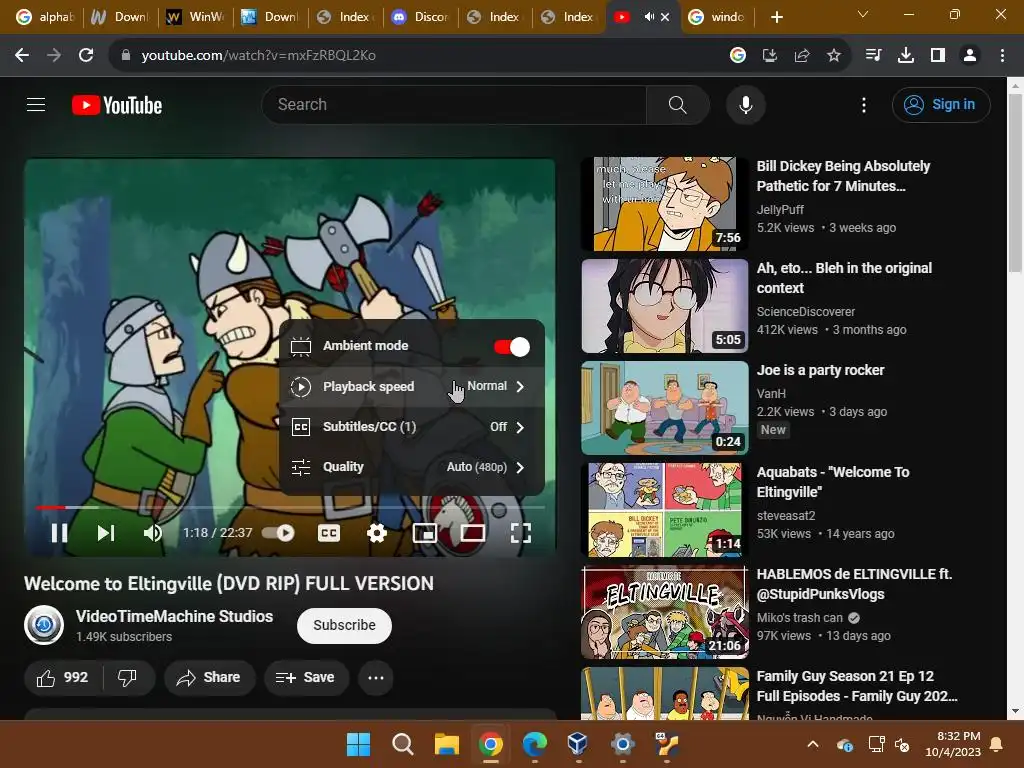This screenshot has height=768, width=1024.
Task: Mute the video volume speaker icon
Action: [x=153, y=533]
